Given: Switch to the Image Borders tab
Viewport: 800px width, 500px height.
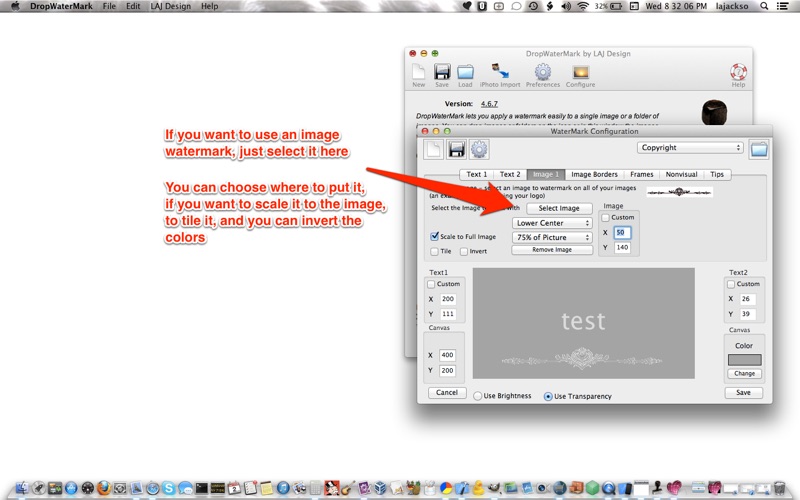Looking at the screenshot, I should point(594,174).
